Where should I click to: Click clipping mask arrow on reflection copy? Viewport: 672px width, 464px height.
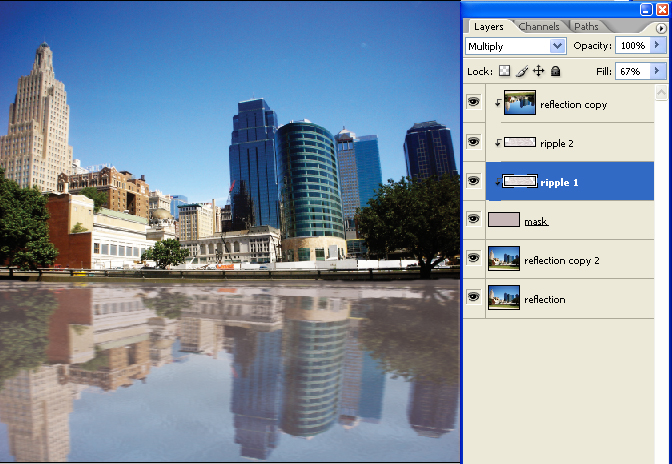[498, 103]
